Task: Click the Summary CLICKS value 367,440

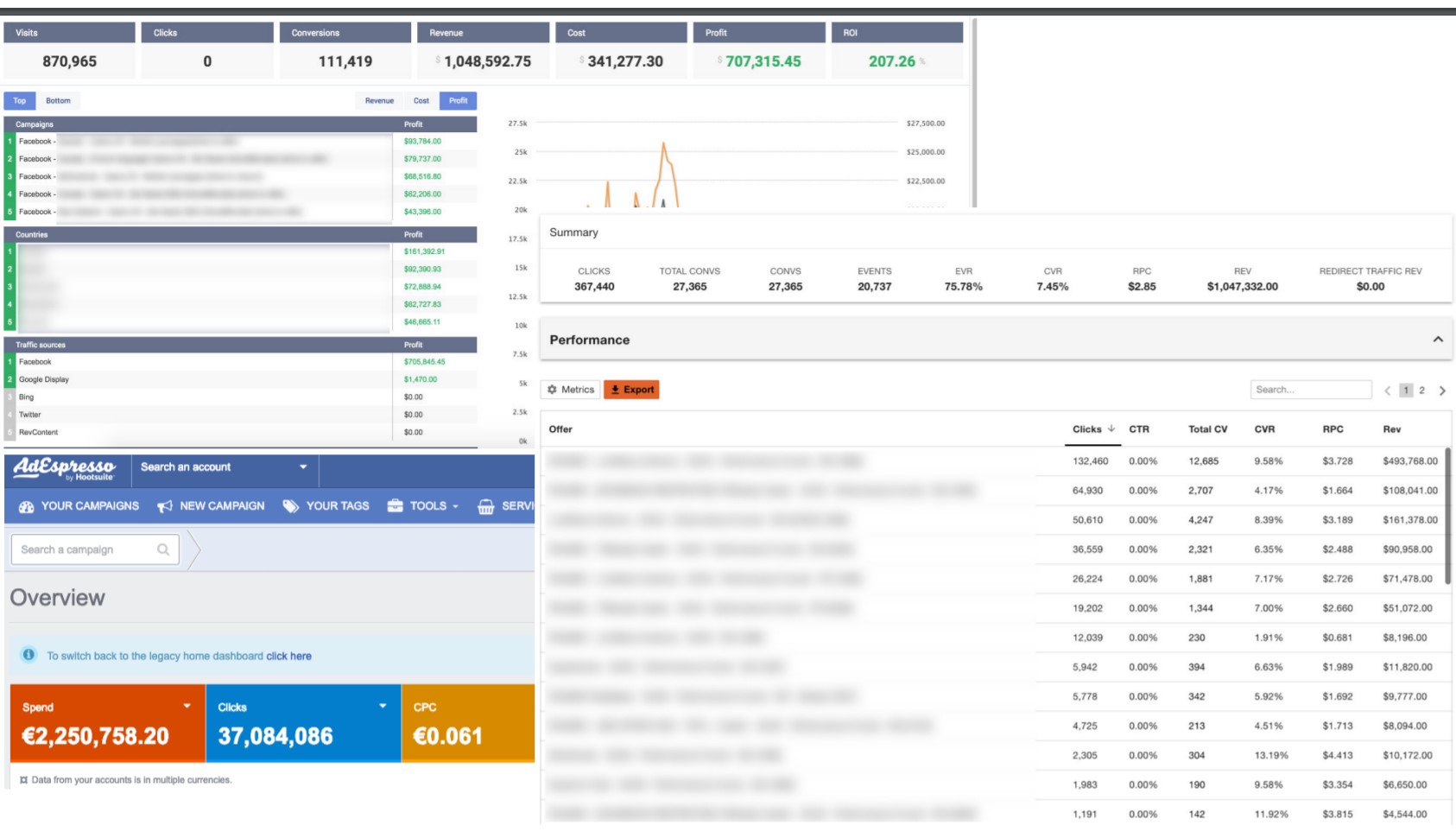Action: [594, 287]
